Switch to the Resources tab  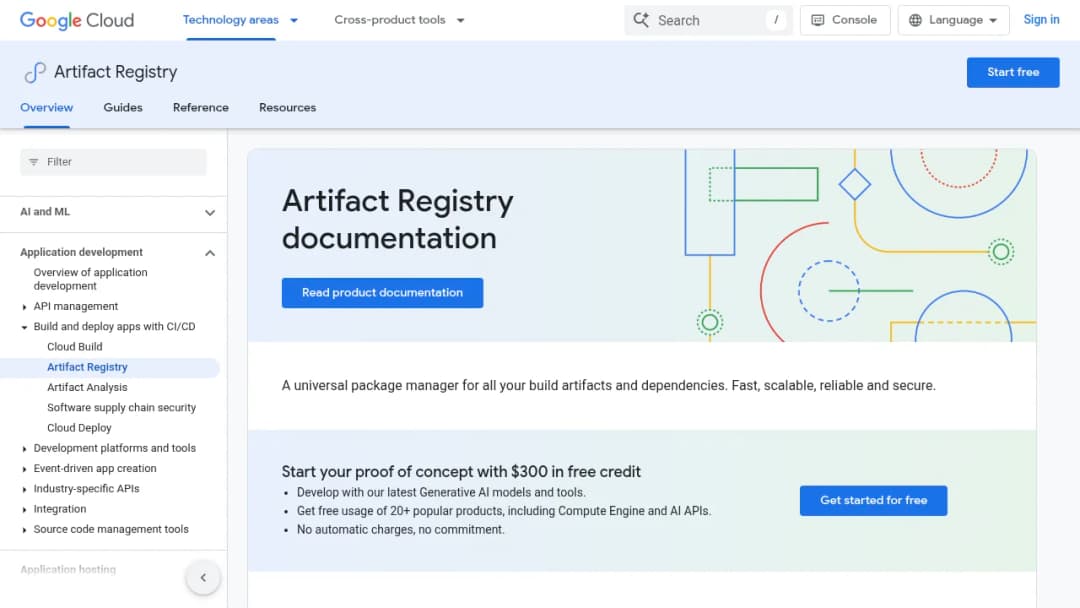pyautogui.click(x=287, y=107)
